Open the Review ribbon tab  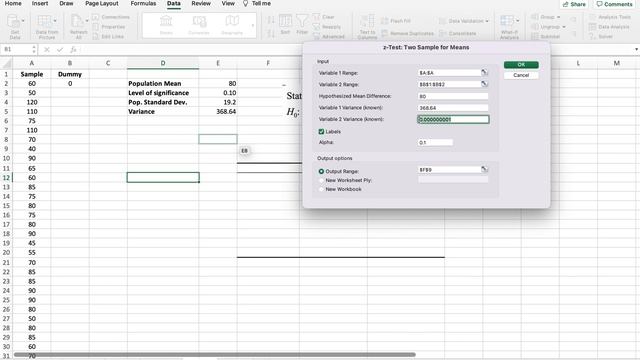[201, 3]
